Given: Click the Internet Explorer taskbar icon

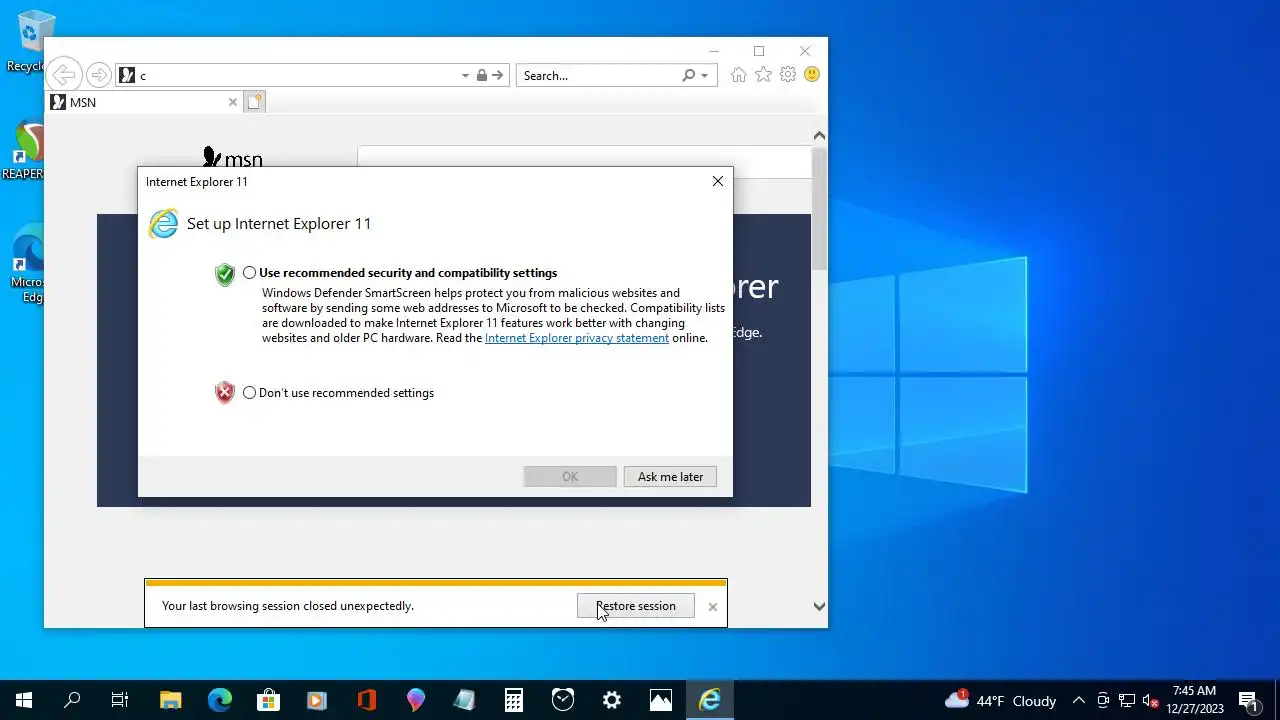Looking at the screenshot, I should (709, 700).
